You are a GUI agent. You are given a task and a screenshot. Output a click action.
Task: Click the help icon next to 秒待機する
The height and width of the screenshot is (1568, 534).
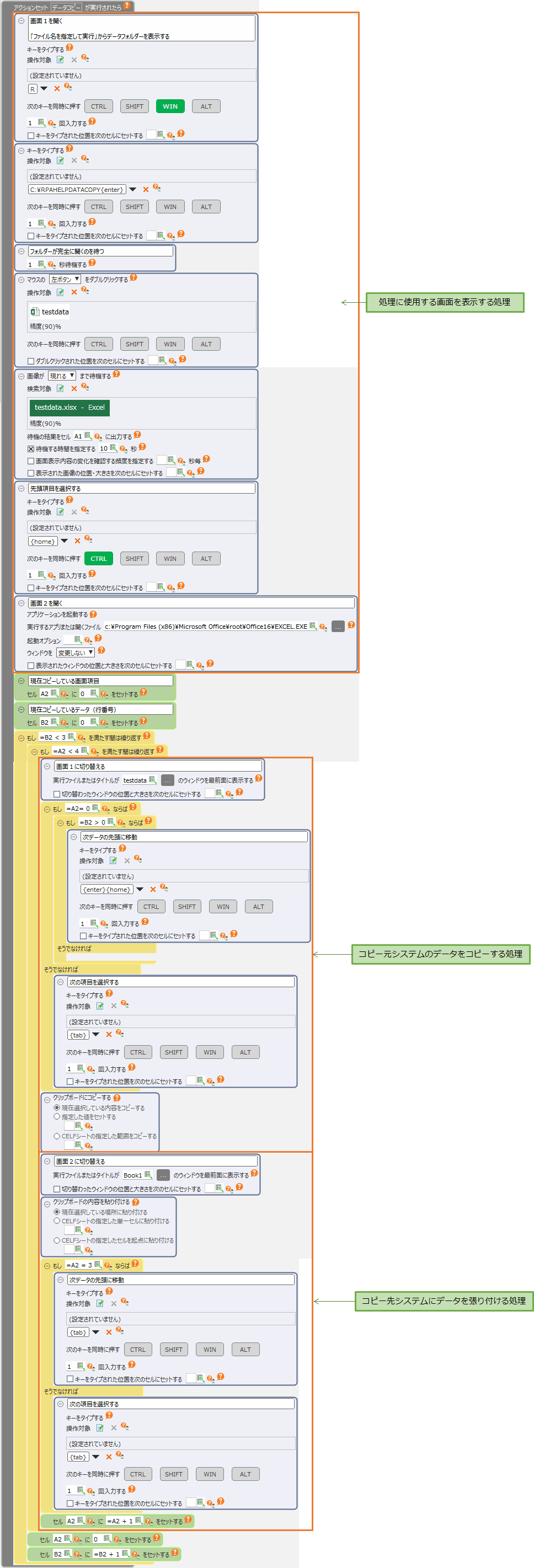coord(92,263)
